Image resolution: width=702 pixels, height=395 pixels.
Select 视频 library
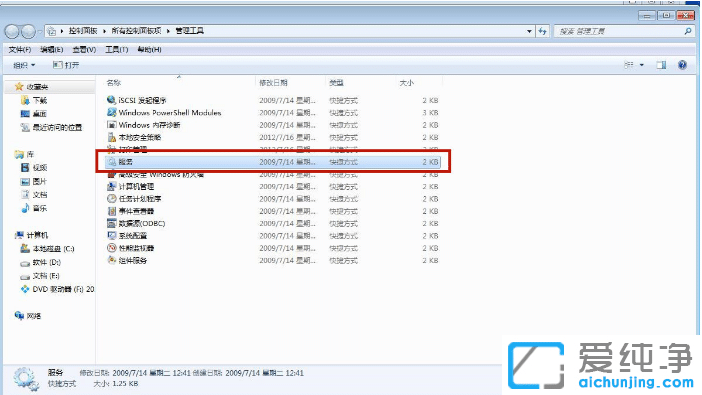34,167
